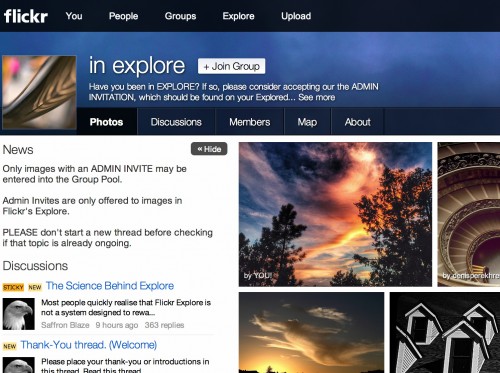Screen dimensions: 500x373
Task: Click the STICKY badge
Action: (13, 287)
